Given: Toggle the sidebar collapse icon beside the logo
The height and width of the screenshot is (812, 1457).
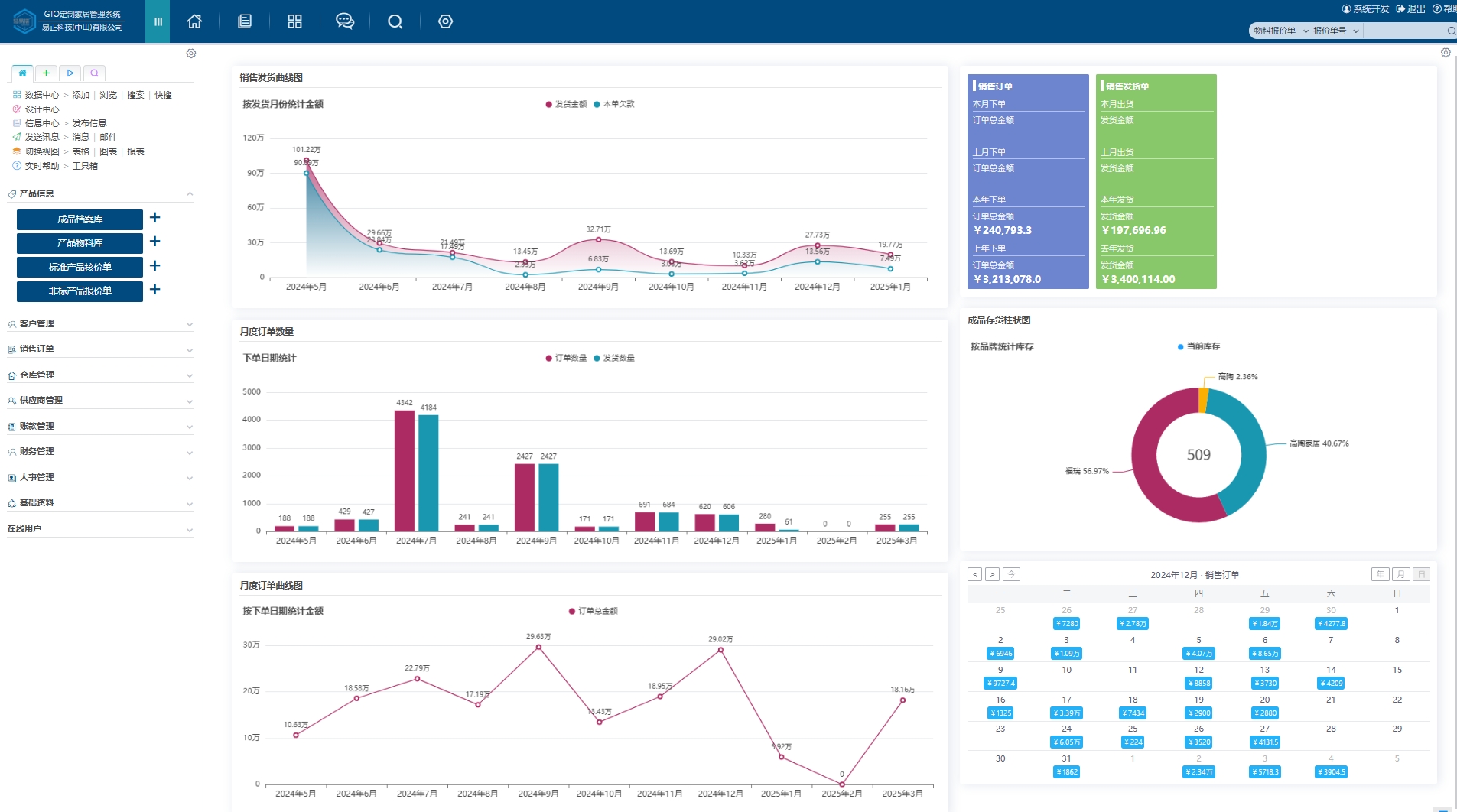Looking at the screenshot, I should click(158, 21).
